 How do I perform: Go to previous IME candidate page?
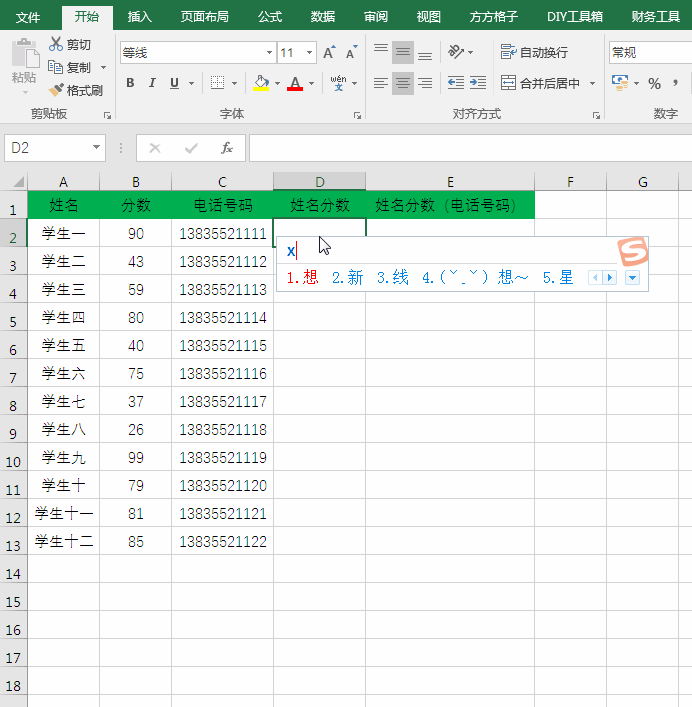click(595, 277)
